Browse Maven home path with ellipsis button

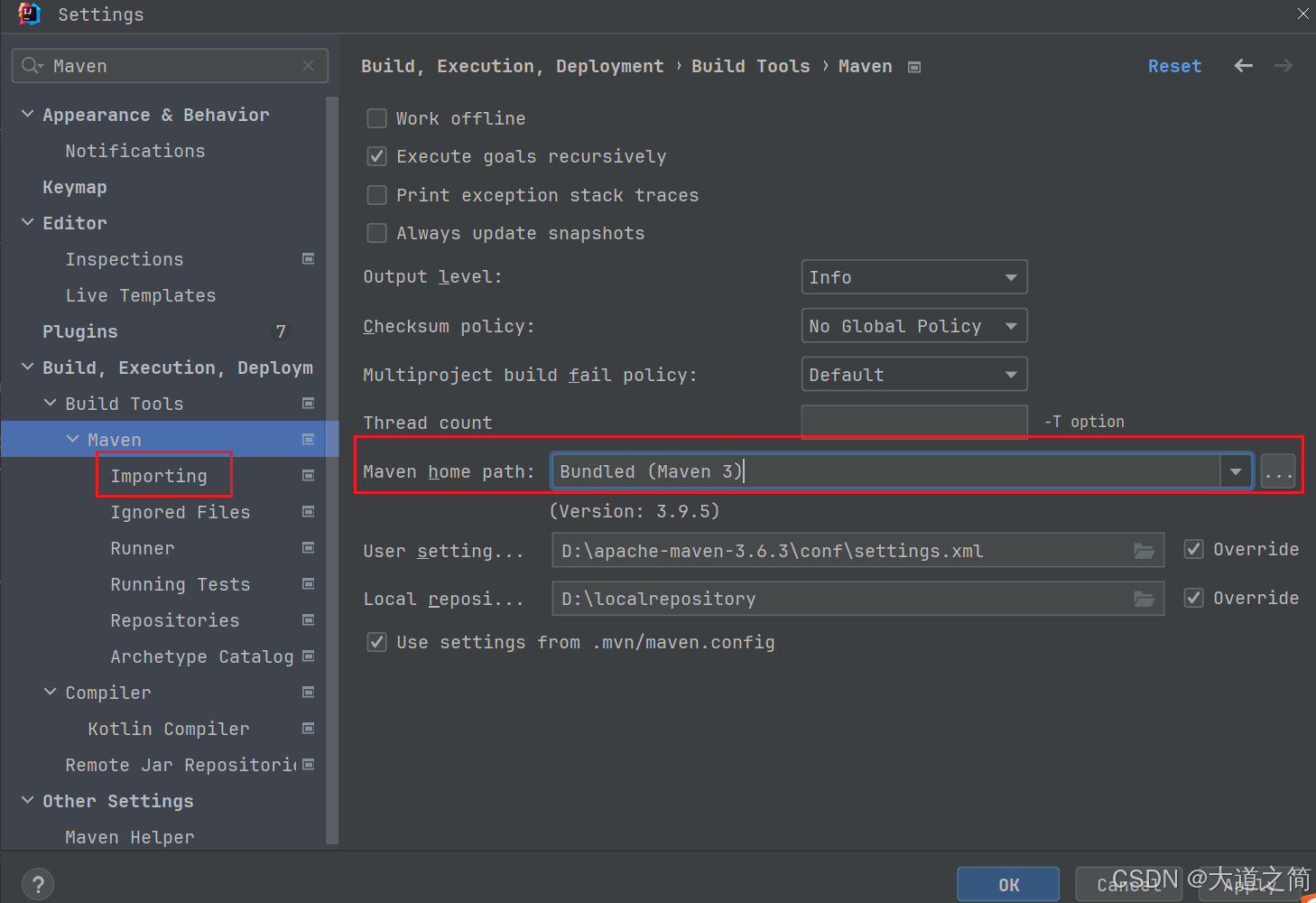(x=1278, y=471)
